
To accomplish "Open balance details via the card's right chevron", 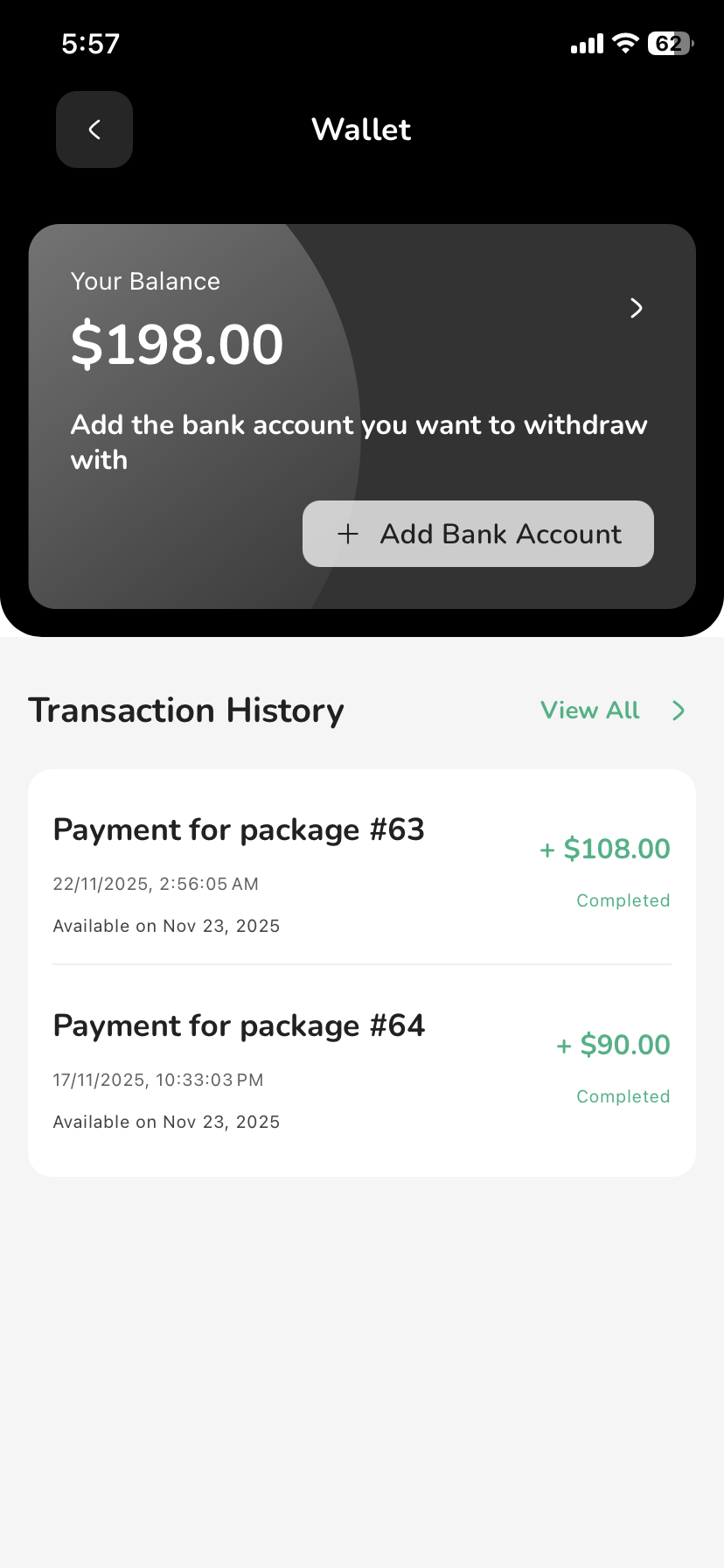I will point(637,308).
